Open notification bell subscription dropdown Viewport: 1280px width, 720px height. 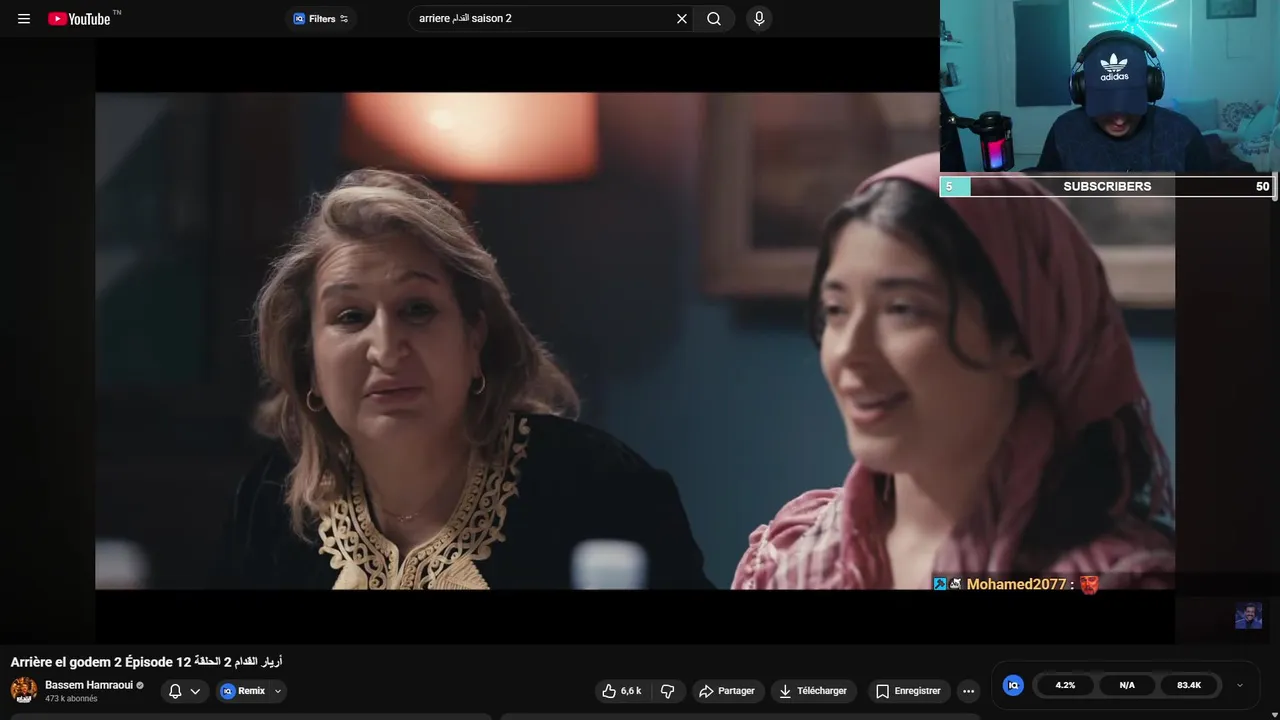click(x=185, y=691)
